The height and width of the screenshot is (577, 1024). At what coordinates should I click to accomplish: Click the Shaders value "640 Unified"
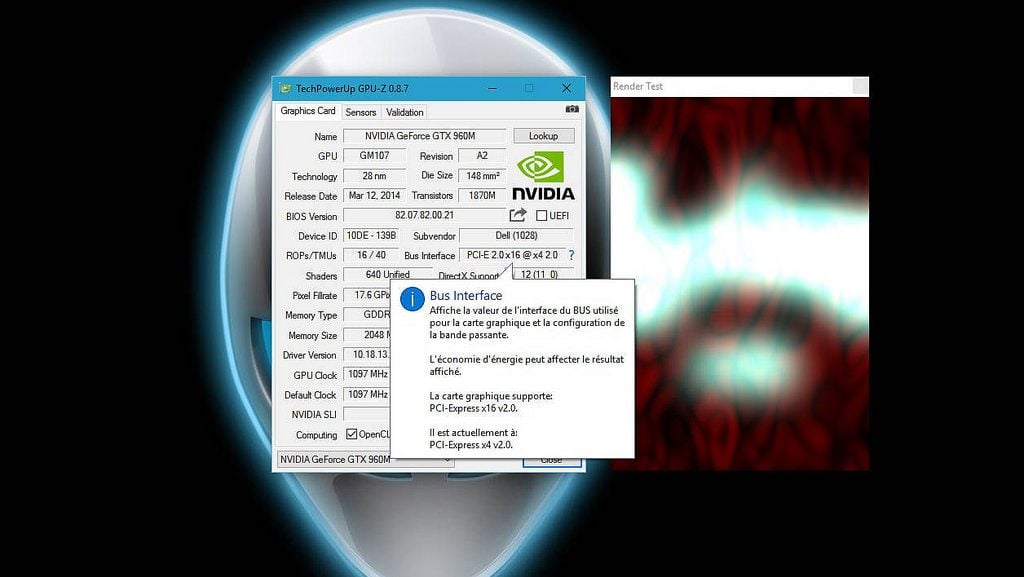(387, 274)
